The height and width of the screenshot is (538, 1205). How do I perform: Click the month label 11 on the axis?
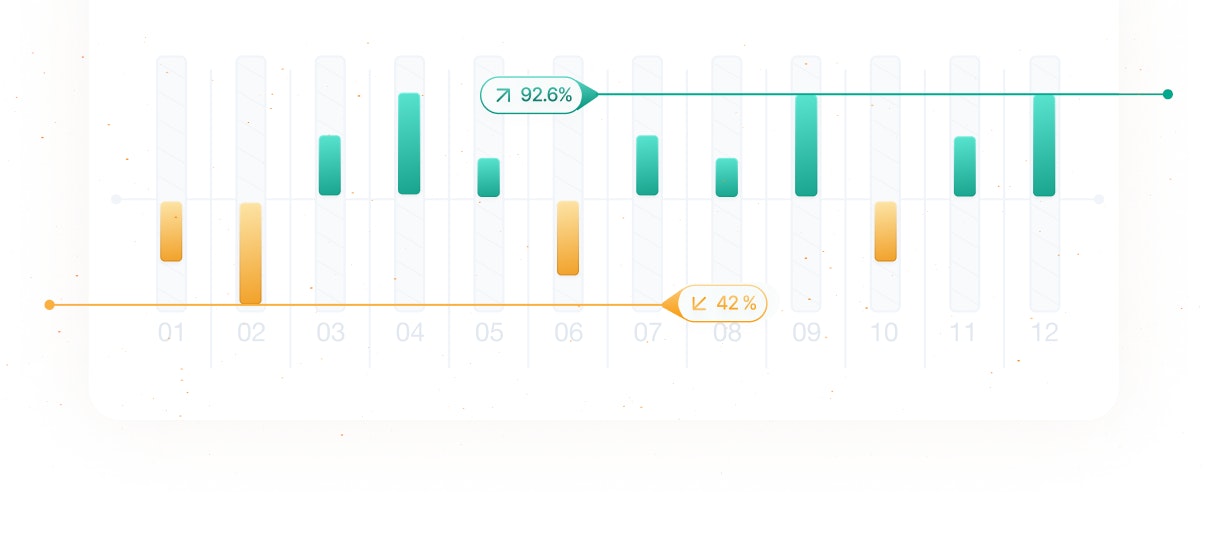tap(962, 333)
